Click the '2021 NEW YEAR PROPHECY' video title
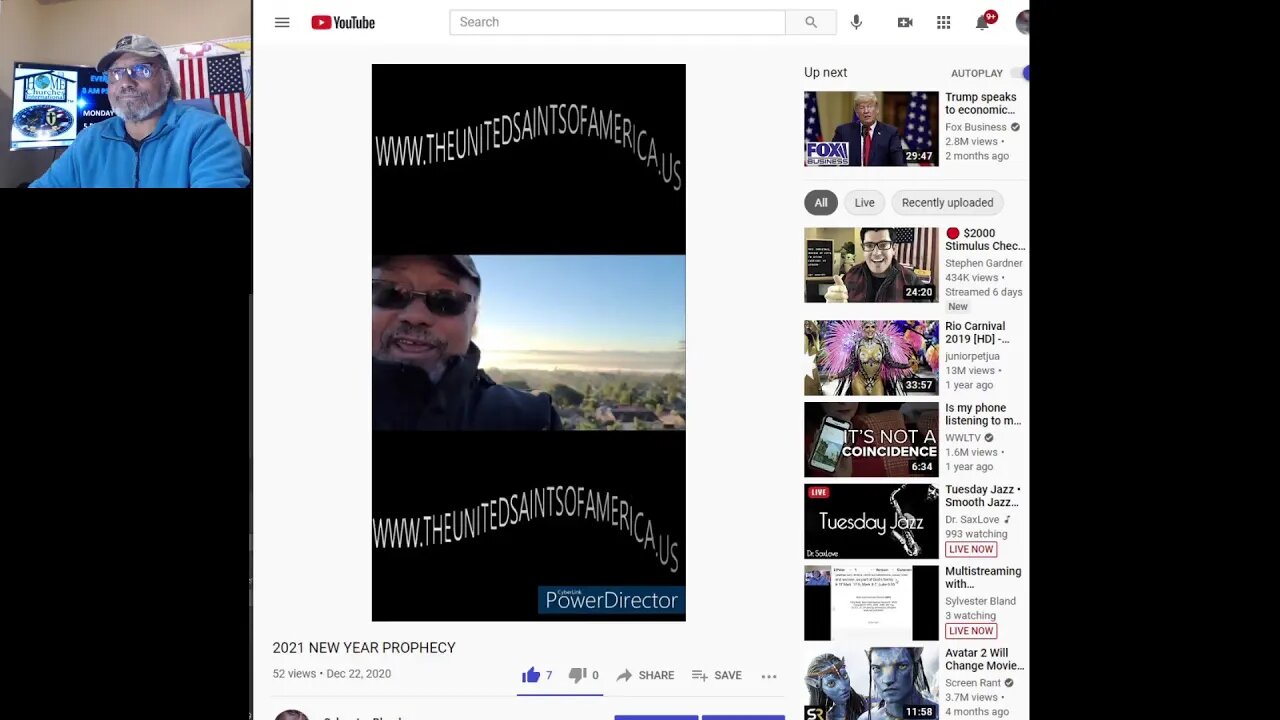The width and height of the screenshot is (1280, 720). [x=364, y=648]
